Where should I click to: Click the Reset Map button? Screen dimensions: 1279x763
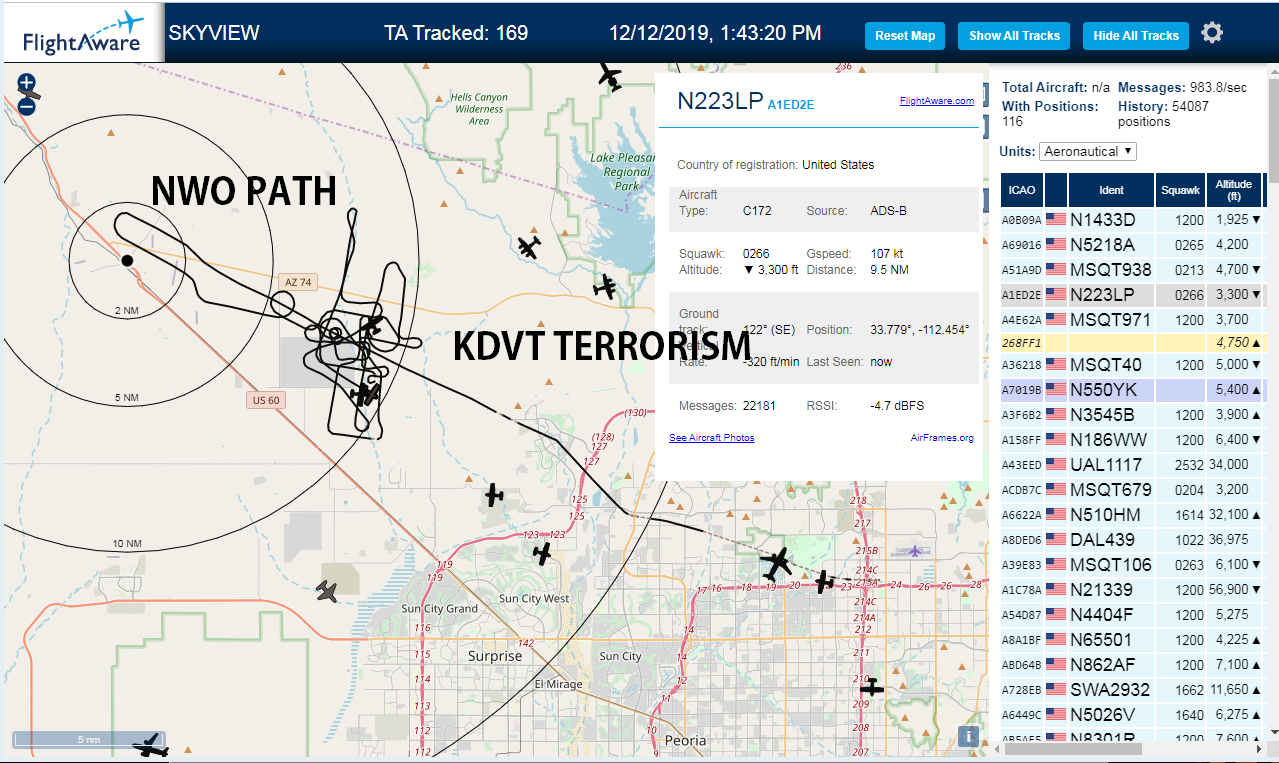click(x=905, y=36)
